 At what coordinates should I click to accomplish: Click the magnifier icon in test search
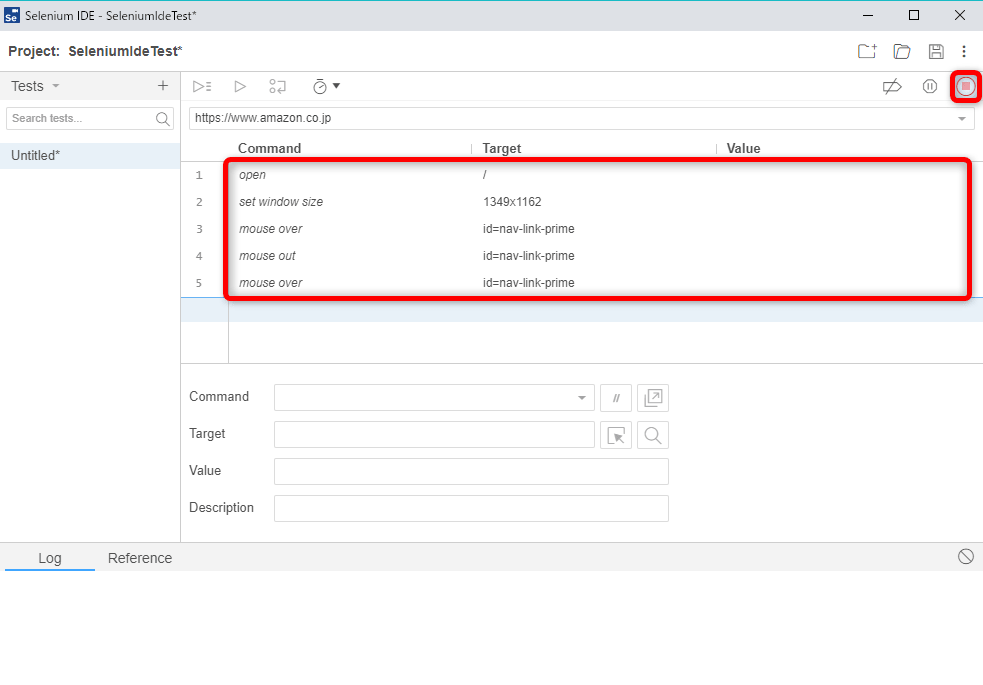[x=162, y=118]
